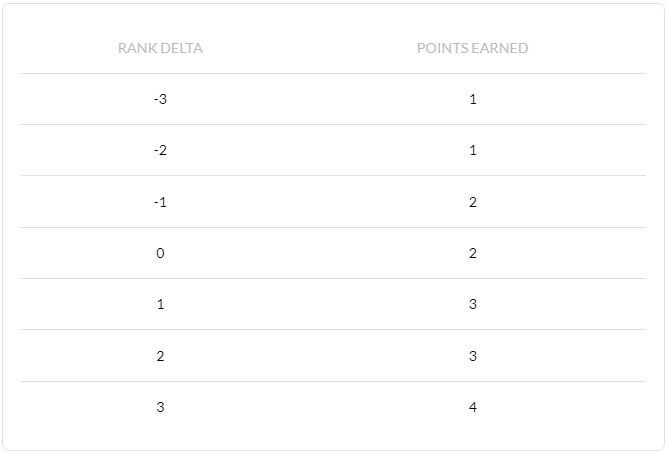Click the POINTS EARNED column header
Screen dimensions: 668x453
472,48
